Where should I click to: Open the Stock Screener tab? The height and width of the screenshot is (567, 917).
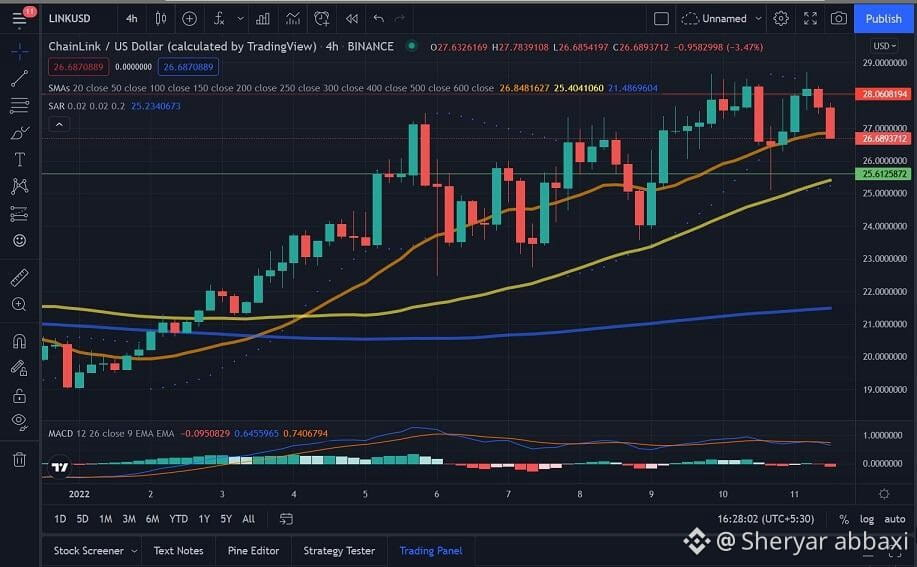88,551
